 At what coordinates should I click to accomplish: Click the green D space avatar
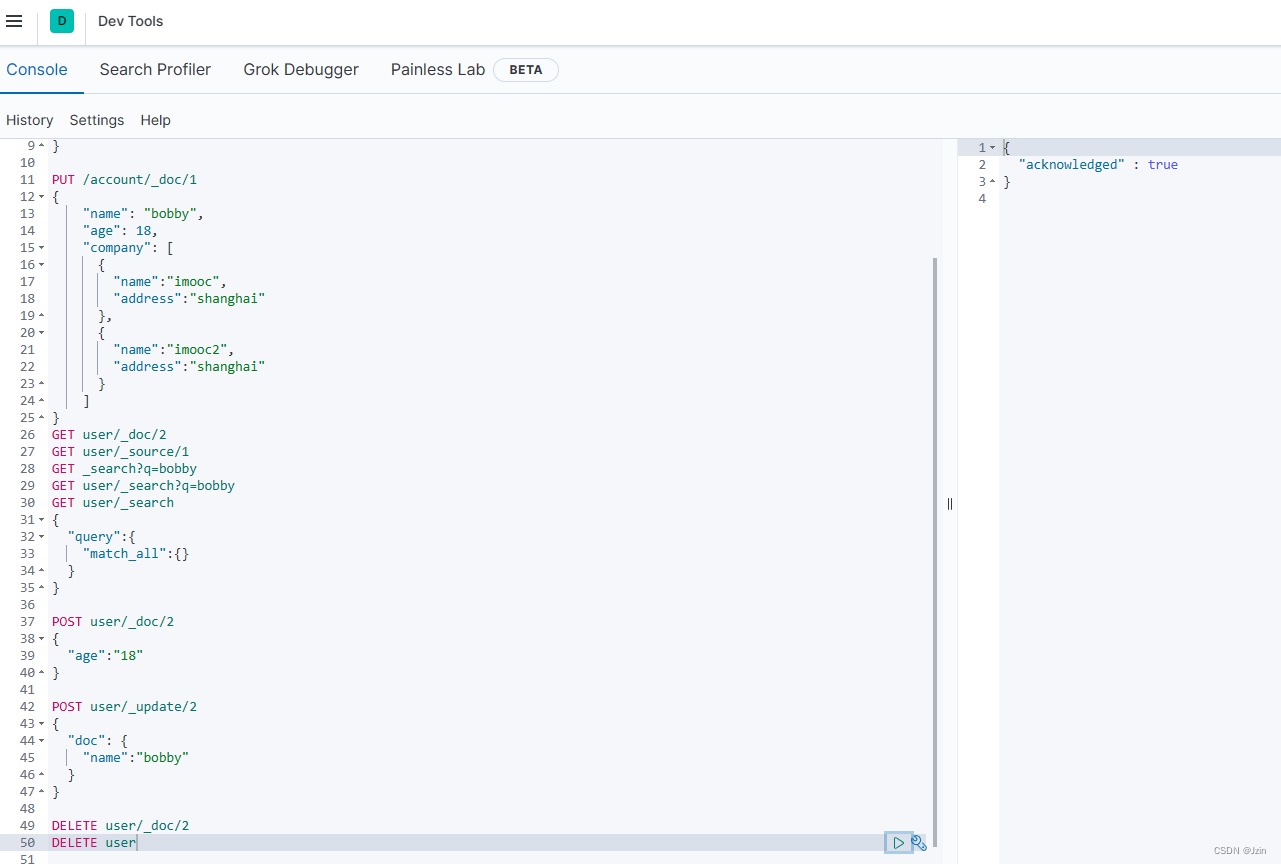[x=62, y=21]
